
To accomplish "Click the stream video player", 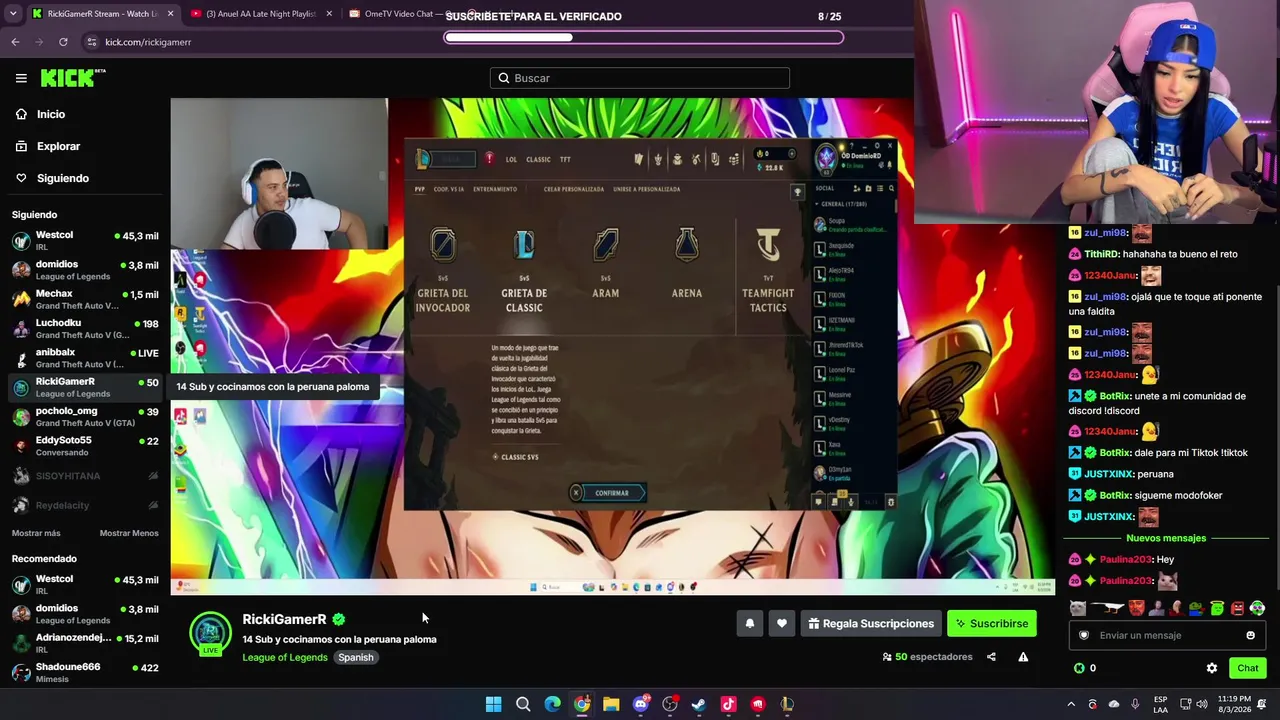I will pos(612,346).
